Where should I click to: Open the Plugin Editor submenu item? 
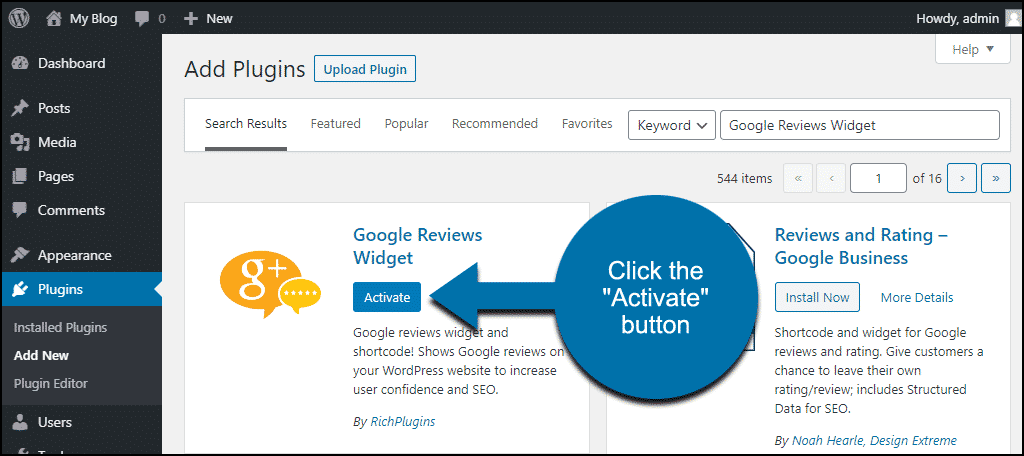click(x=50, y=383)
